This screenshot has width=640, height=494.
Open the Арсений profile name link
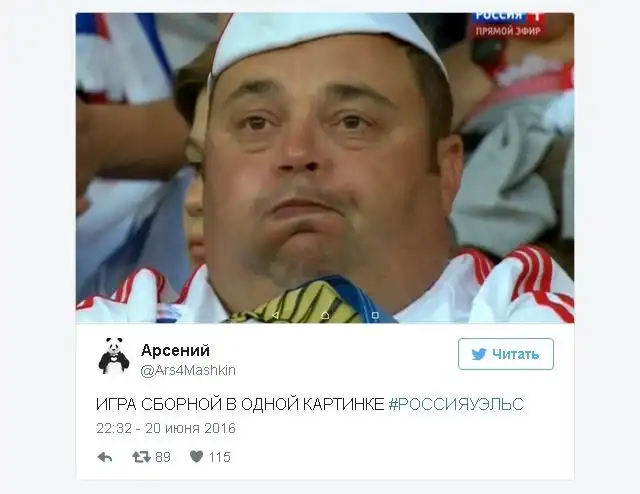175,350
